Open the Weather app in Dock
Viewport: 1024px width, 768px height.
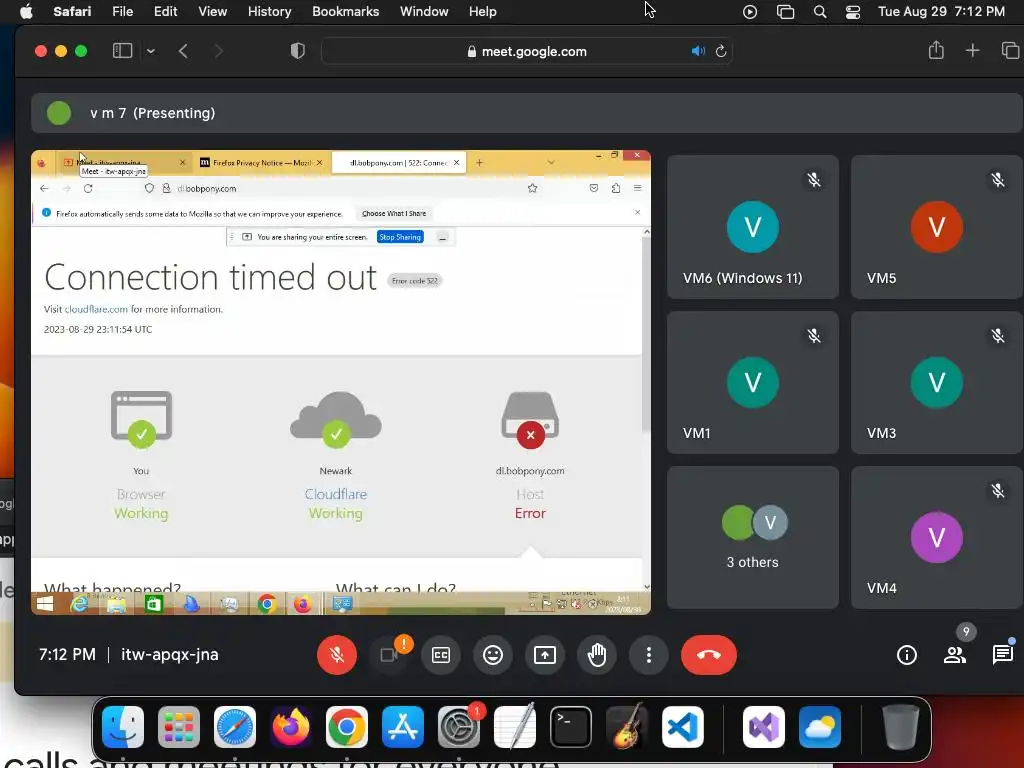(x=820, y=727)
